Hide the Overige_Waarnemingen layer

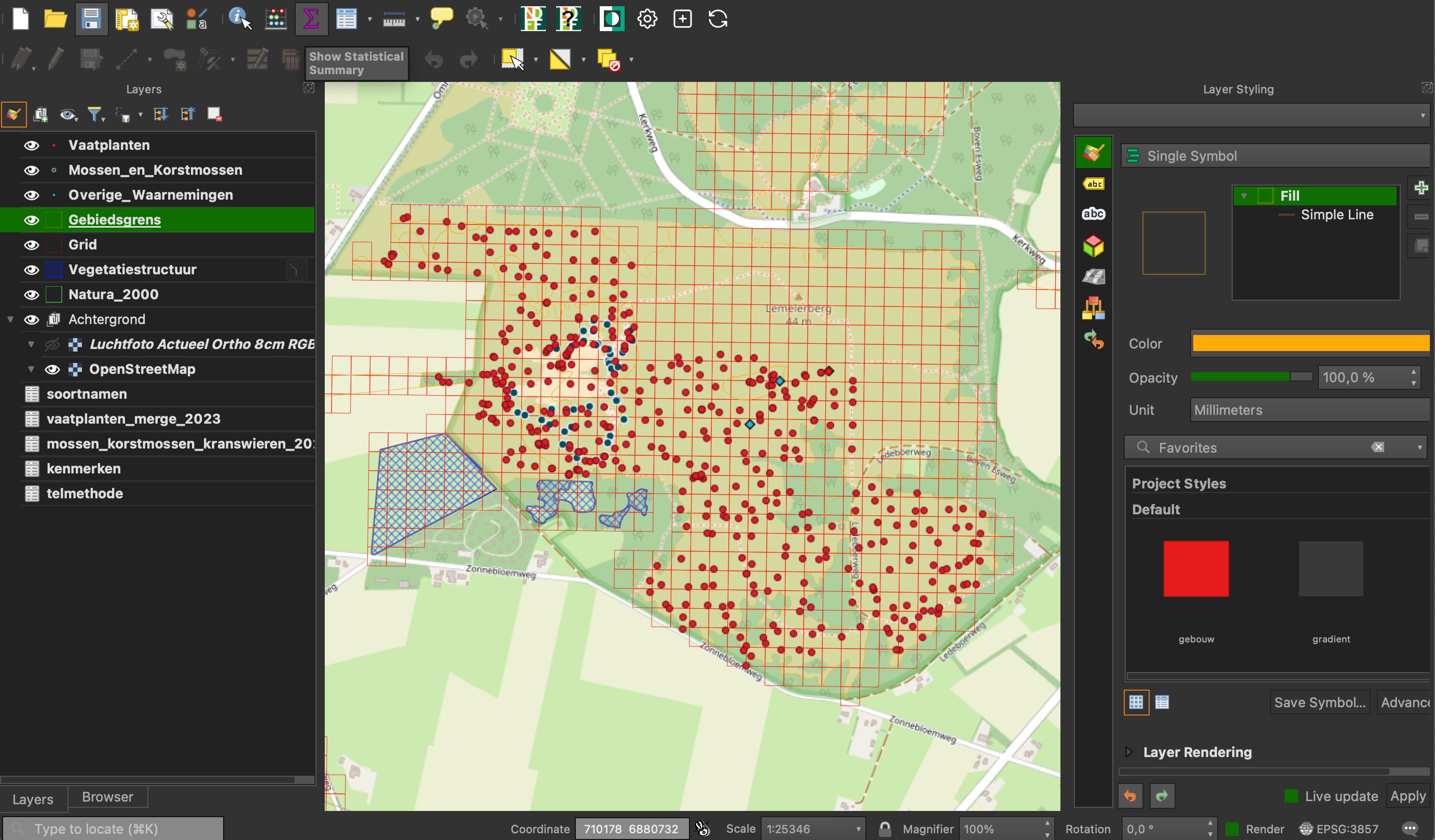click(31, 194)
